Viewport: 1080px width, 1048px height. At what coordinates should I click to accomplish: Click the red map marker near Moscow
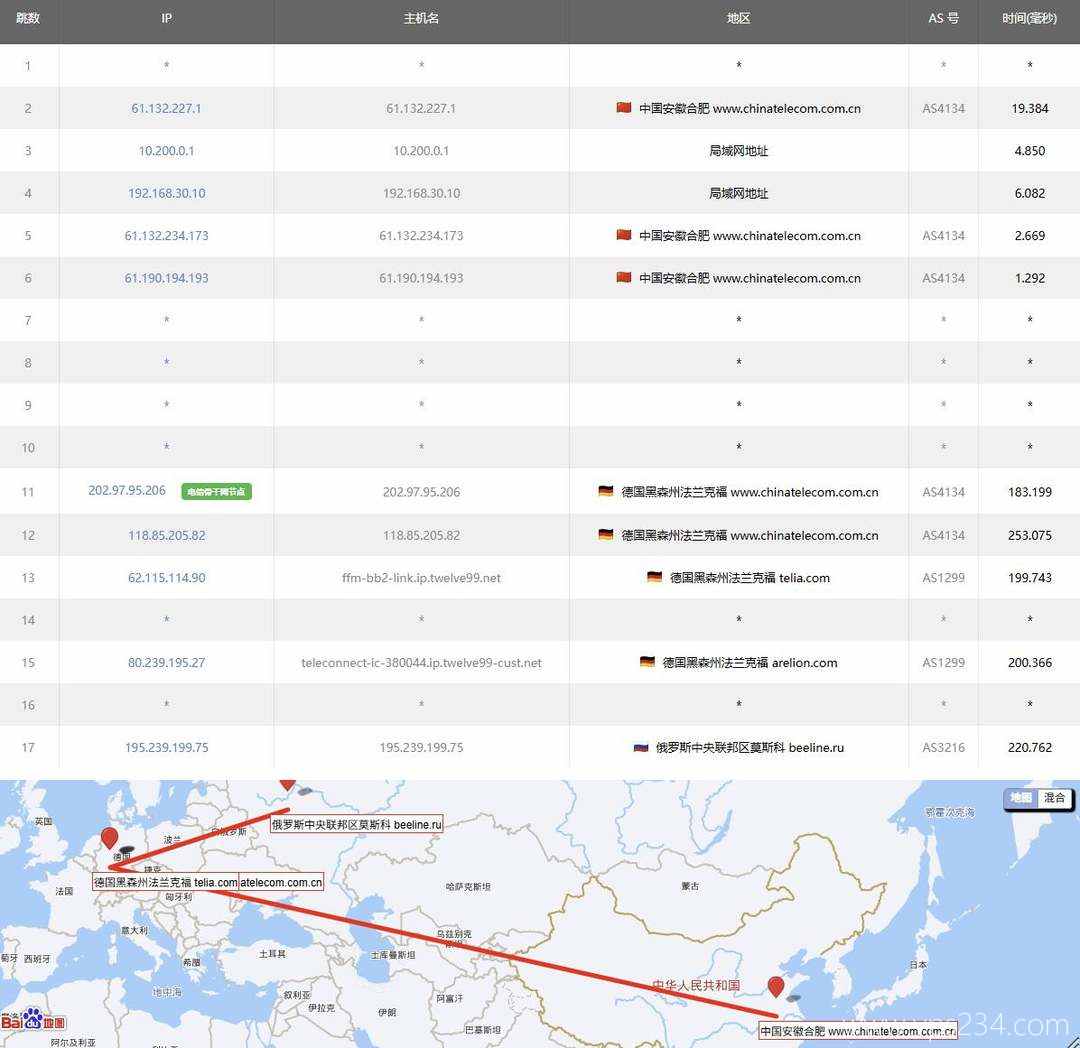coord(287,784)
